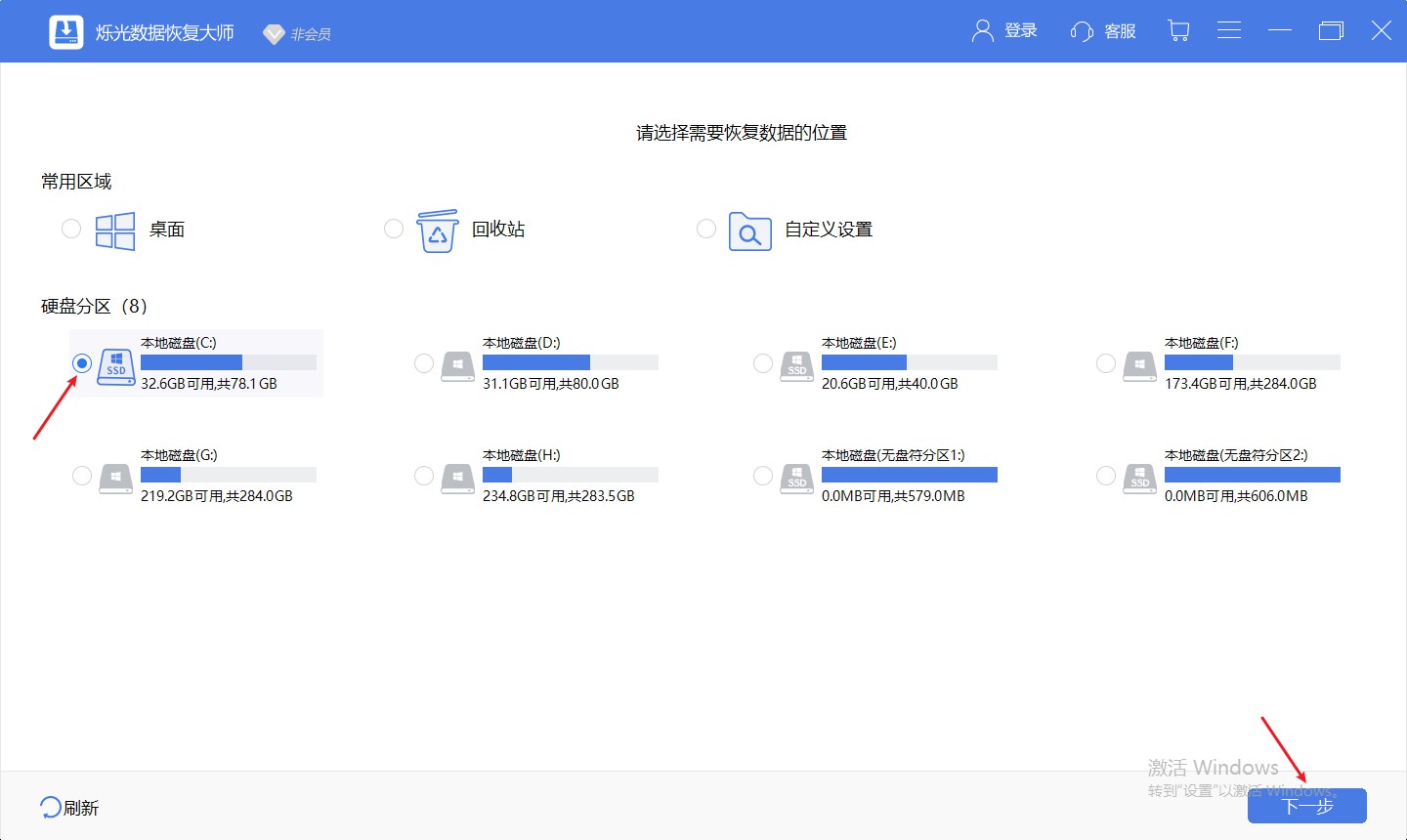
Task: Click the 烁光数据恢复大师 app logo icon
Action: pyautogui.click(x=65, y=30)
